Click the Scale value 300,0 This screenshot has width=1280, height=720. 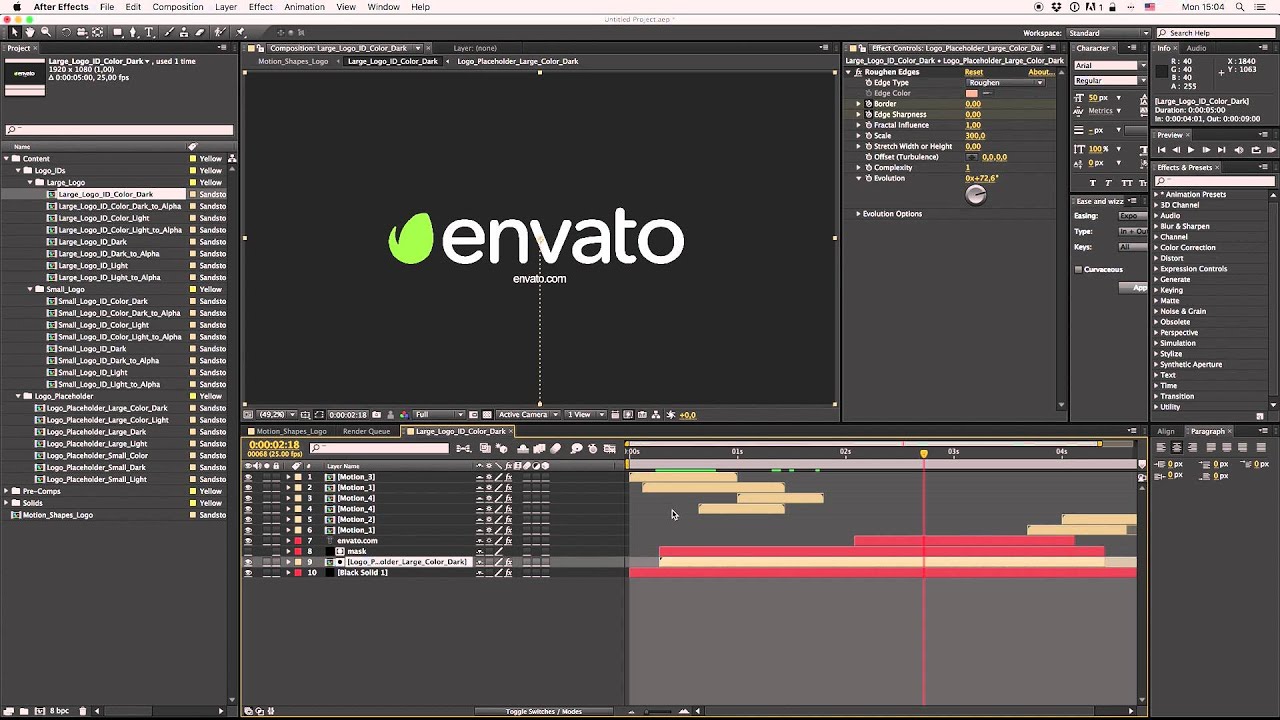[x=975, y=136]
